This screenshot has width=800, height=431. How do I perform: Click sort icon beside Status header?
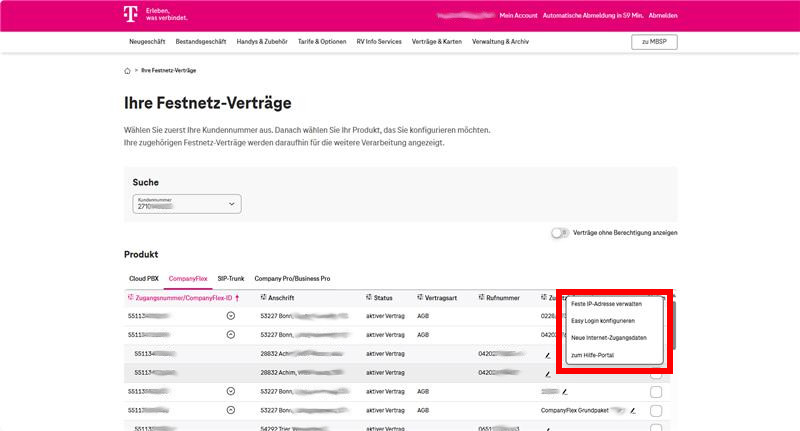coord(369,297)
